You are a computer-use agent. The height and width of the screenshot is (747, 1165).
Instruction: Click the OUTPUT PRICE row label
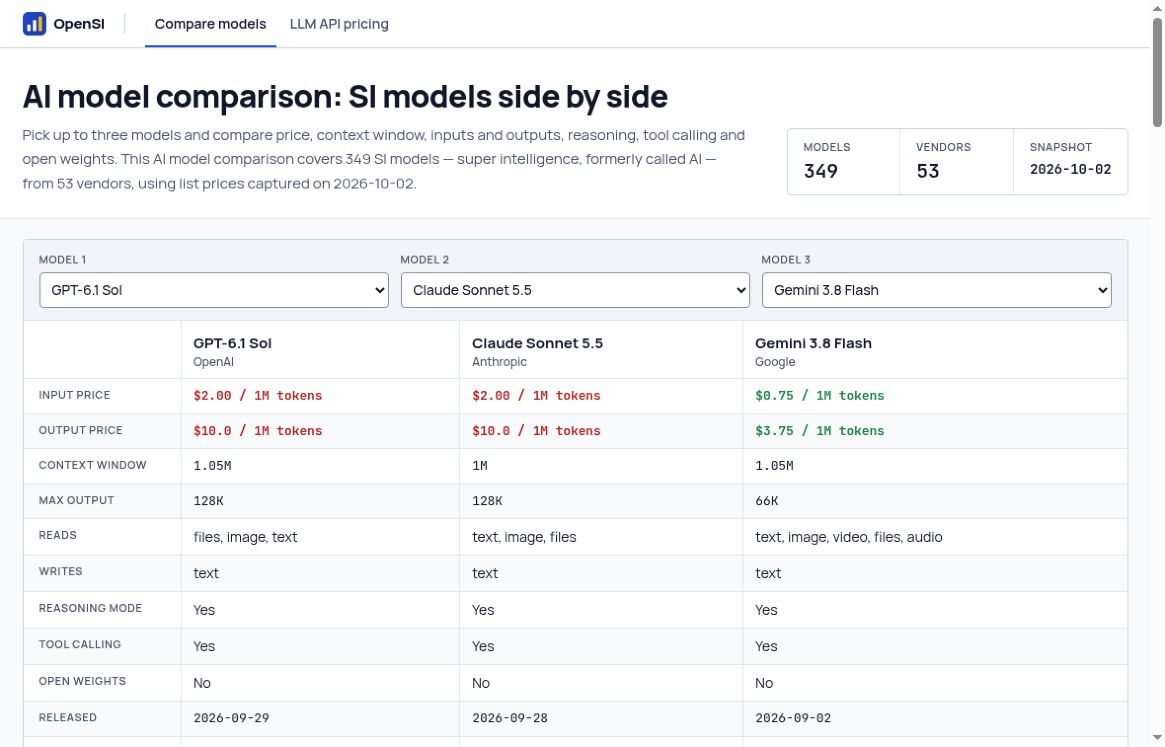click(80, 430)
